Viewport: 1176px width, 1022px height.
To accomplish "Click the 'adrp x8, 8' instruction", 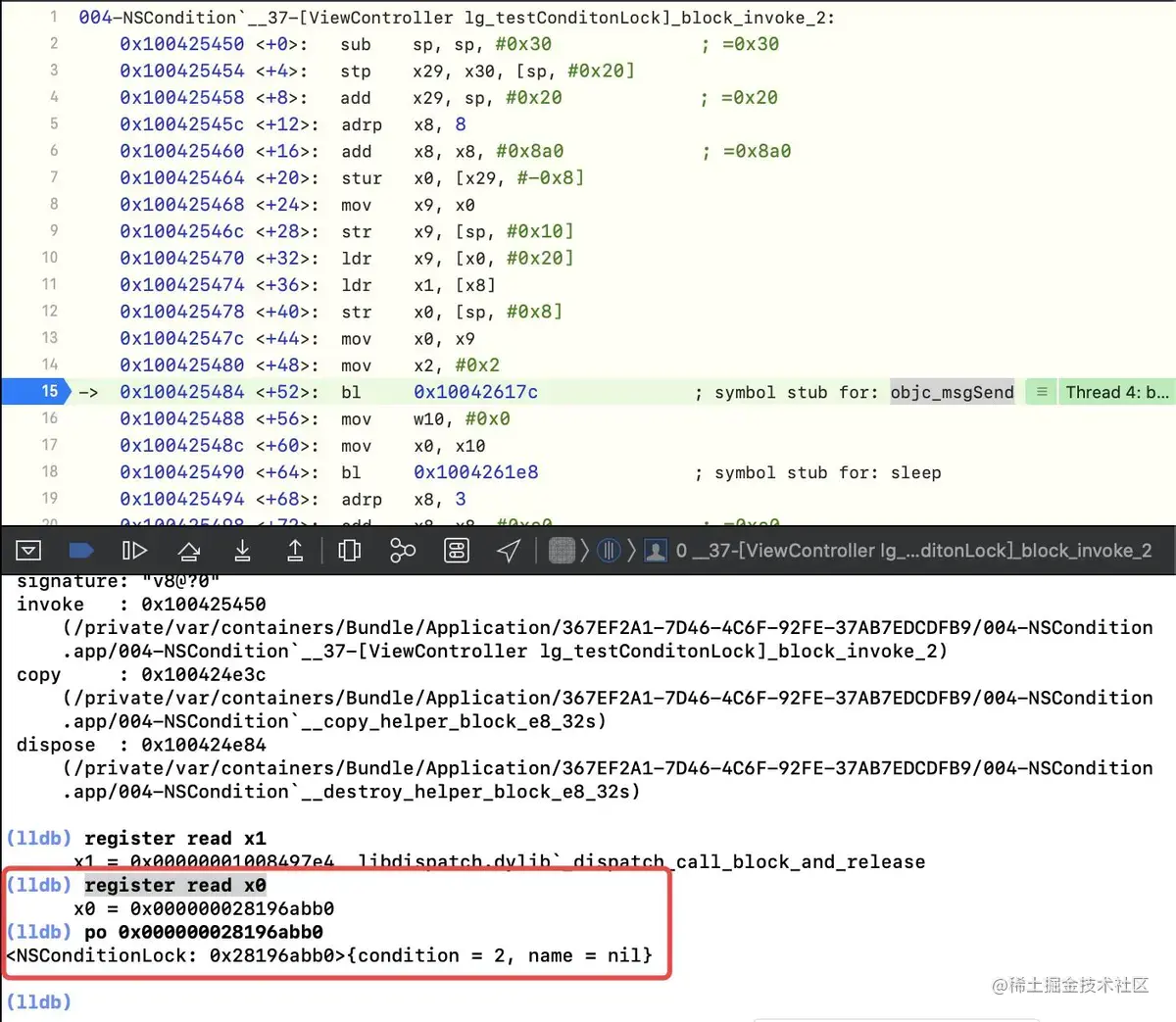I will (404, 124).
